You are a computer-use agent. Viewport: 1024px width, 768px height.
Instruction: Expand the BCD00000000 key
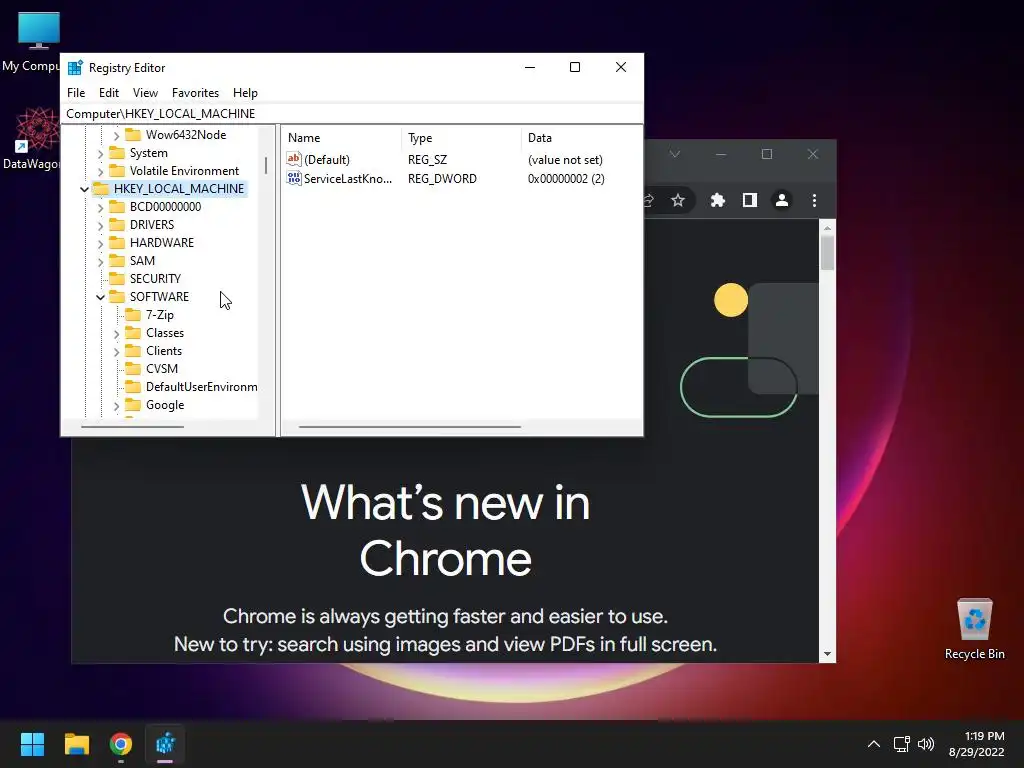pyautogui.click(x=100, y=208)
